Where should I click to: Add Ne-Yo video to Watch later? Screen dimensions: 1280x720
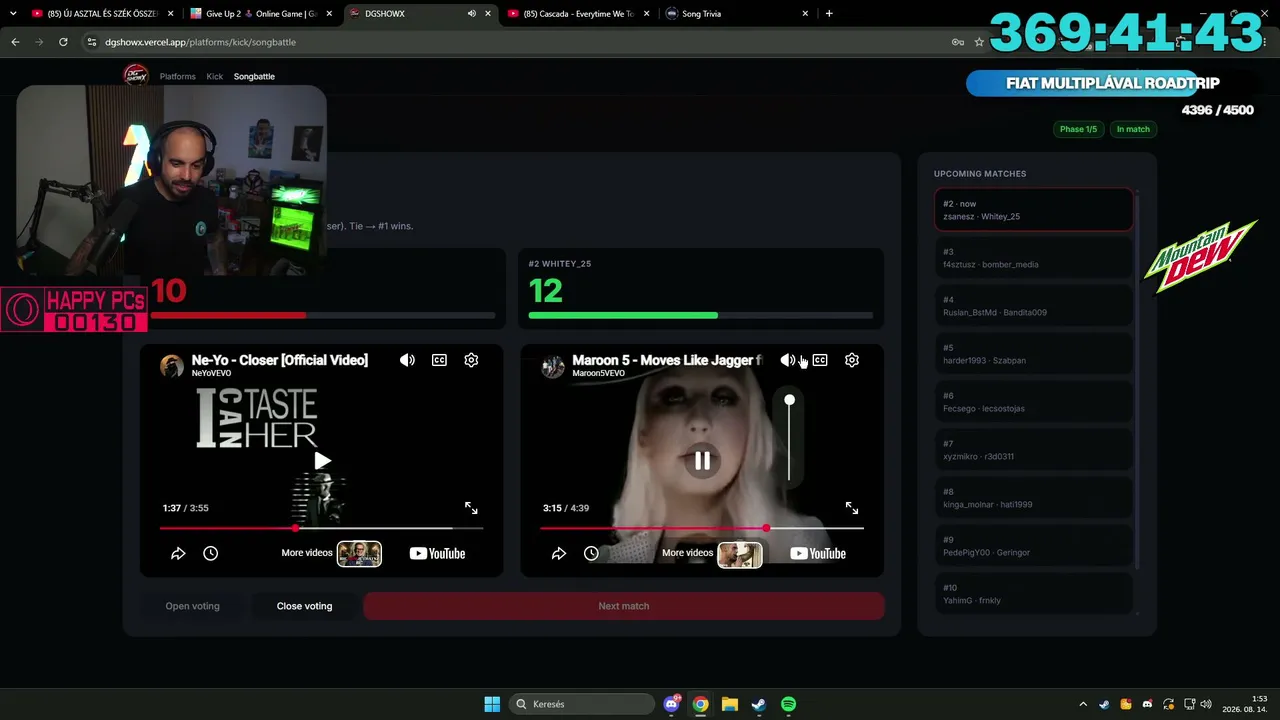pos(210,553)
